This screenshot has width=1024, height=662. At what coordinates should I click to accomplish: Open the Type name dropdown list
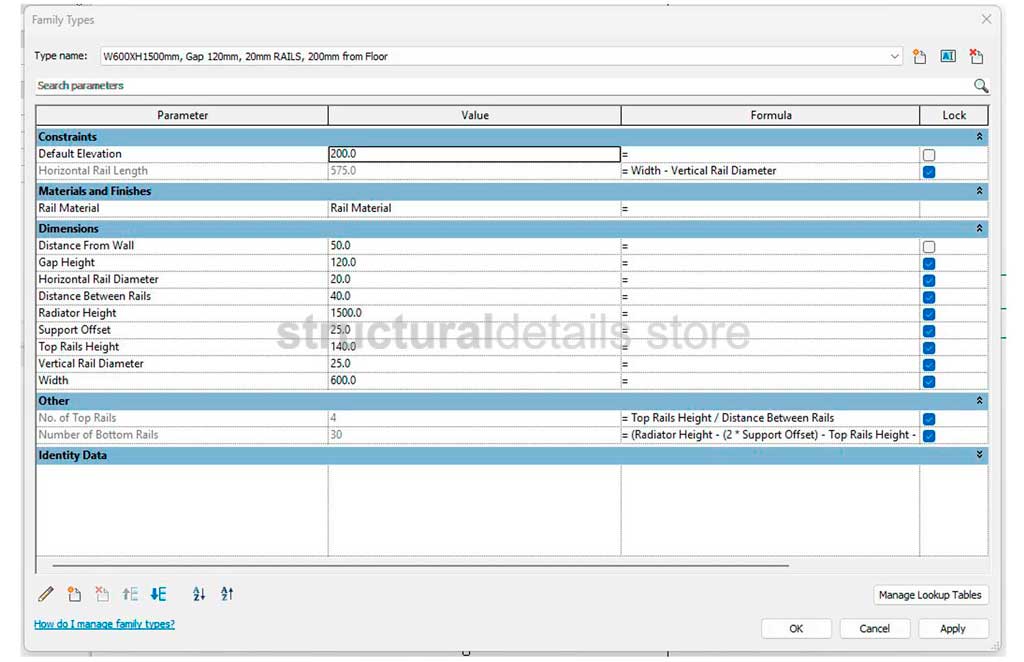[x=895, y=57]
